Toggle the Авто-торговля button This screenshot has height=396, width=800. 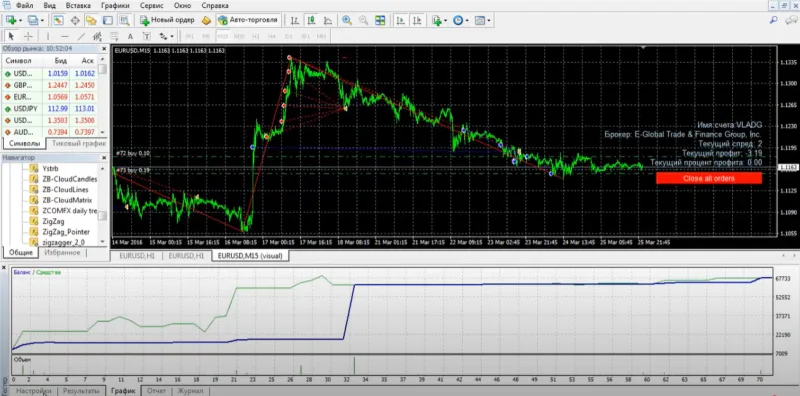[x=248, y=20]
